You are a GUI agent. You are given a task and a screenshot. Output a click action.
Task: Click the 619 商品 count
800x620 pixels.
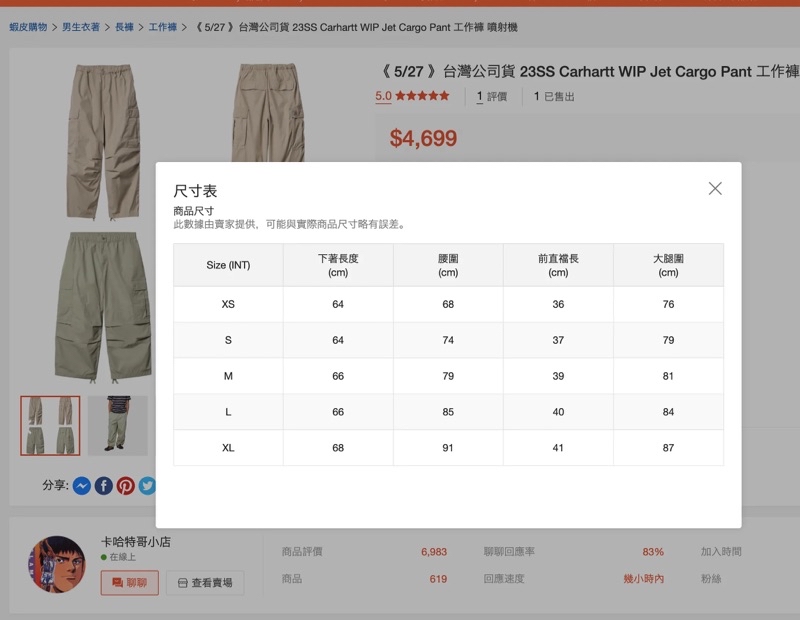[438, 579]
